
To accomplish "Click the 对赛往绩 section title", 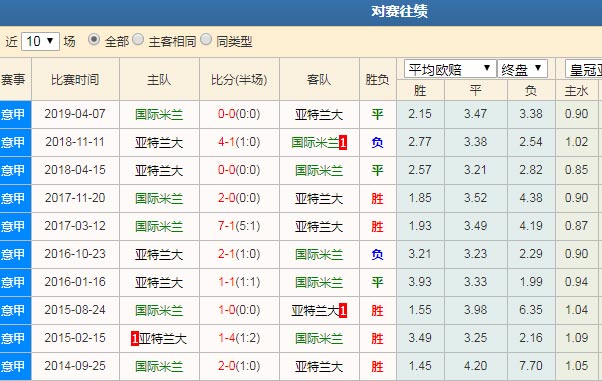I will [399, 11].
